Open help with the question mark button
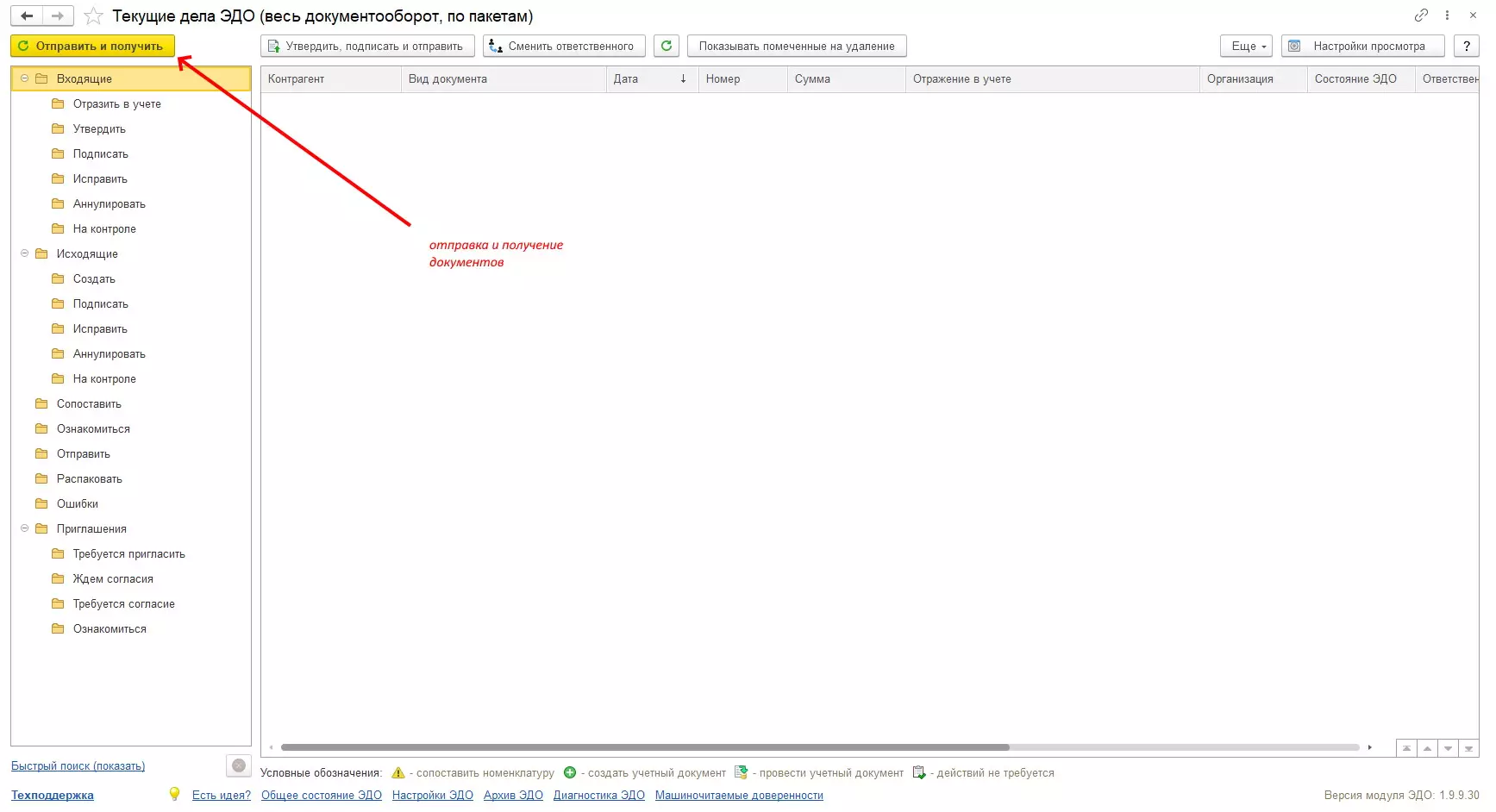 1467,46
